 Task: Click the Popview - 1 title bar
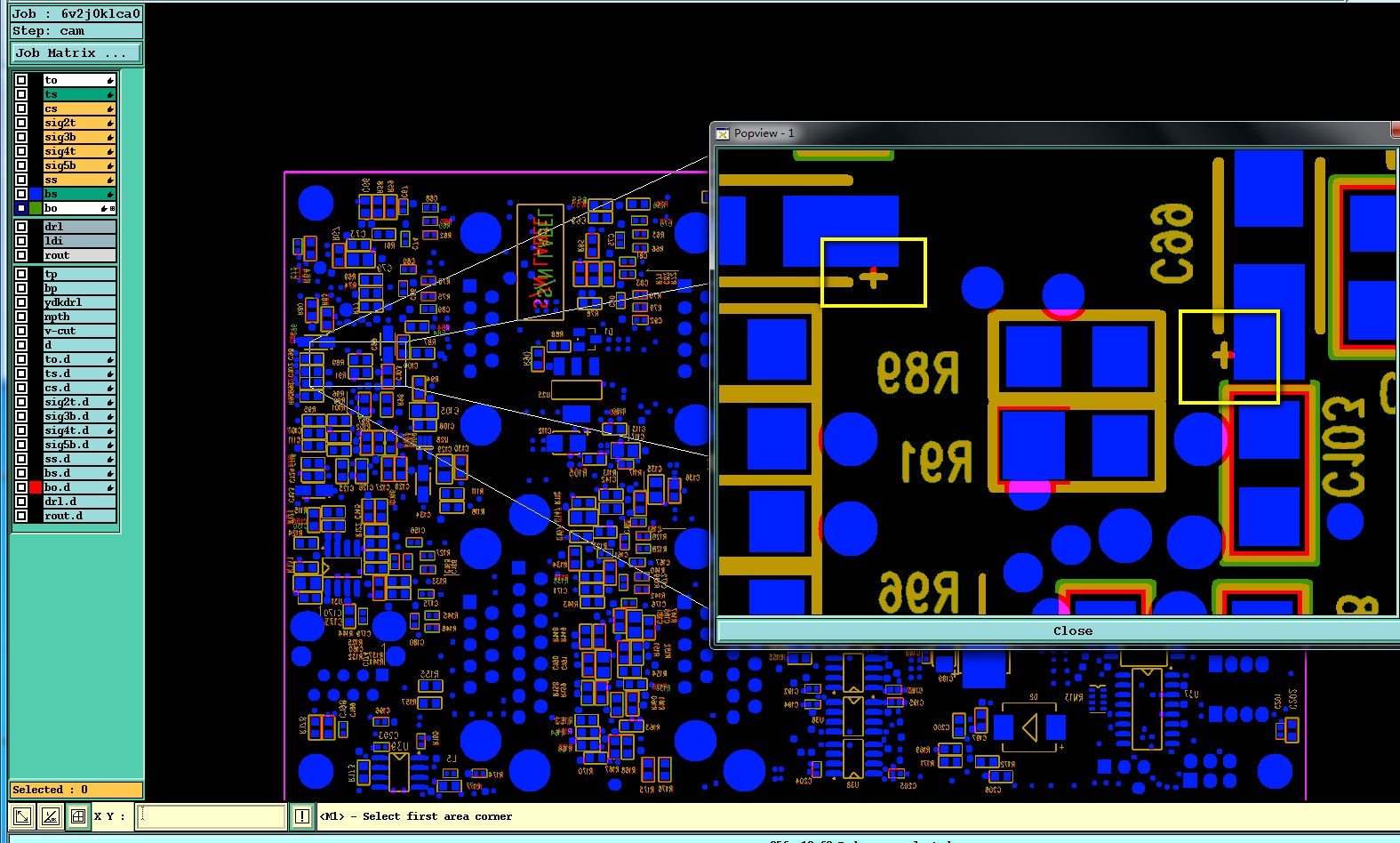click(x=1055, y=132)
